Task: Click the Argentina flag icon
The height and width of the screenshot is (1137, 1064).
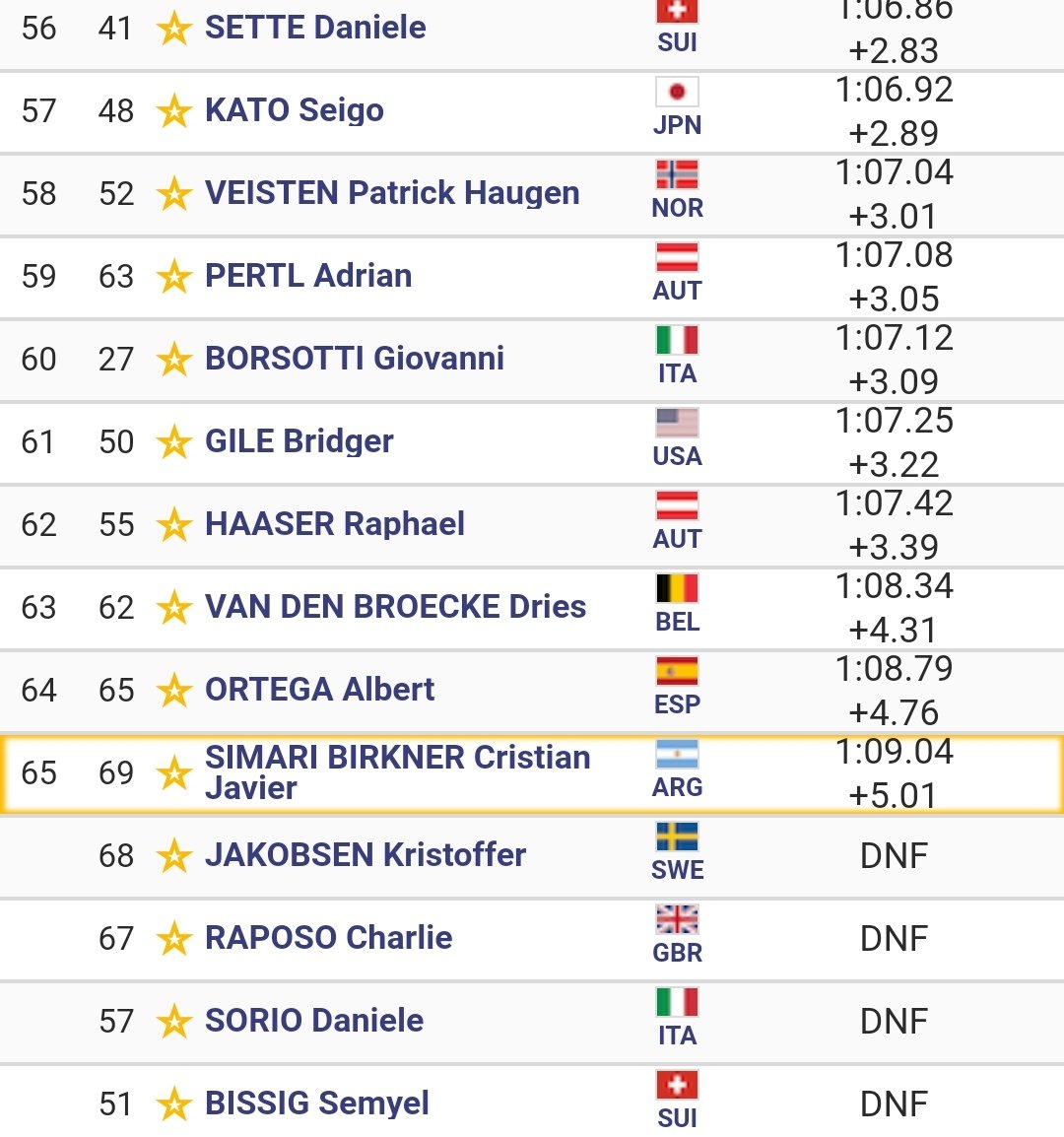Action: (677, 754)
